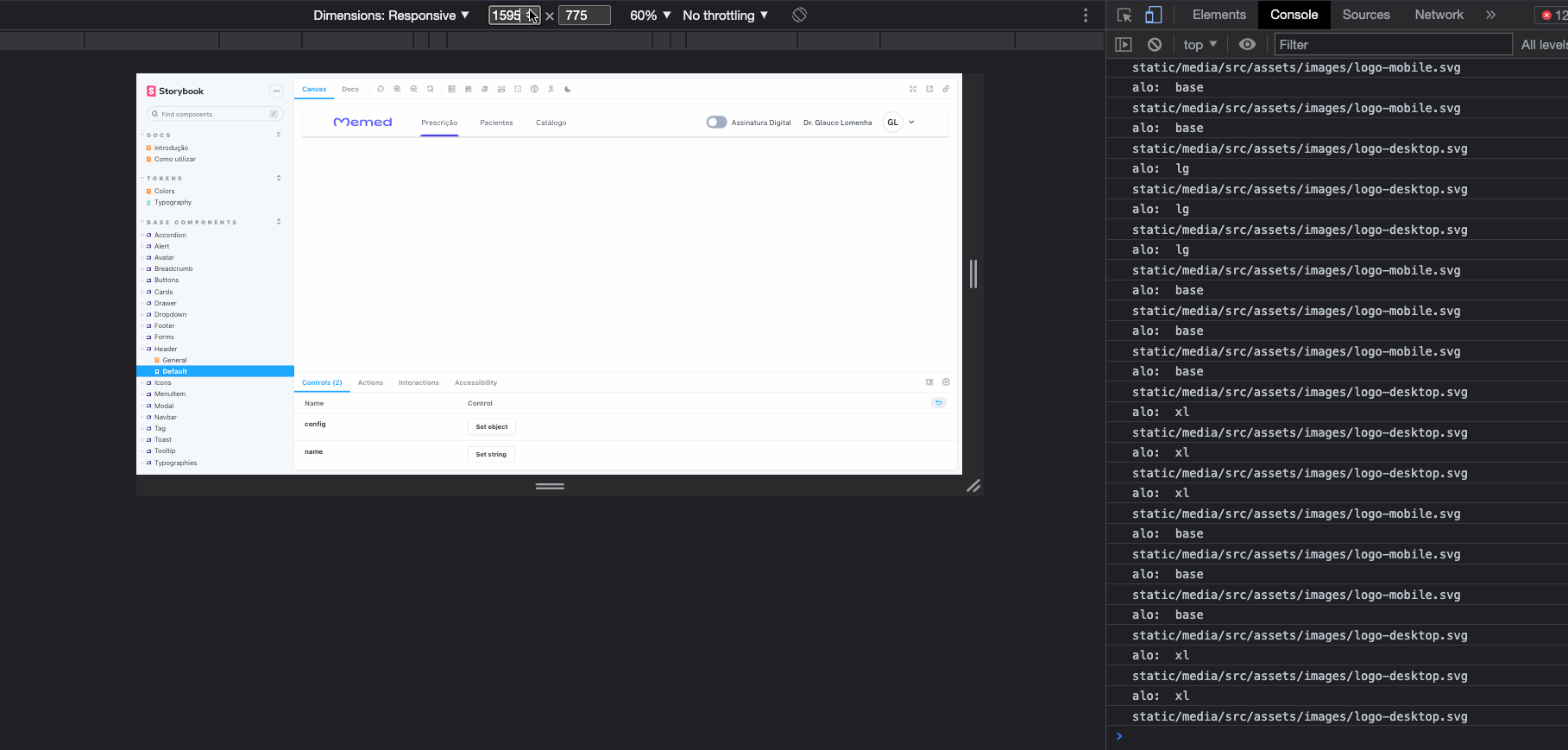Expand the Accordion component in the sidebar
The image size is (1568, 750).
coord(170,235)
